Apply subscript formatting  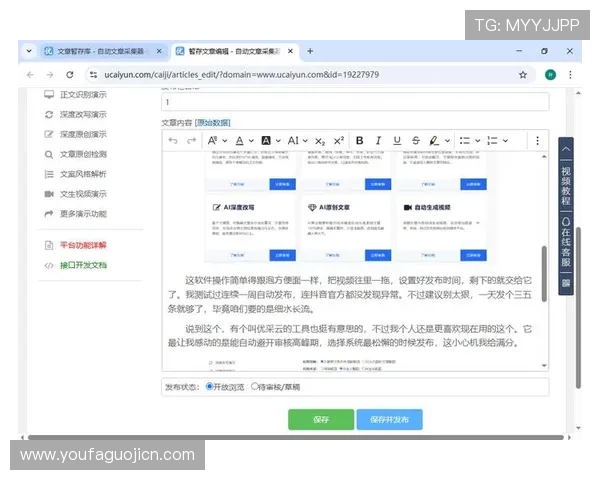(320, 141)
